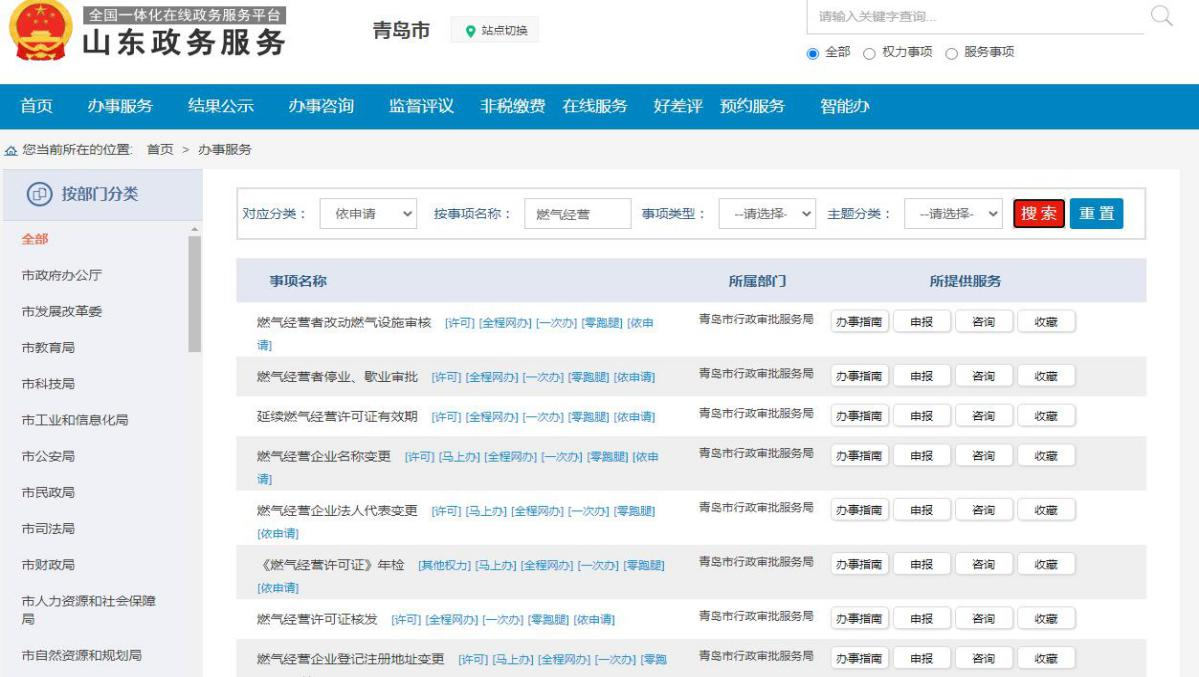Click the 站点切换 location pin button
This screenshot has width=1199, height=677.
coord(495,31)
